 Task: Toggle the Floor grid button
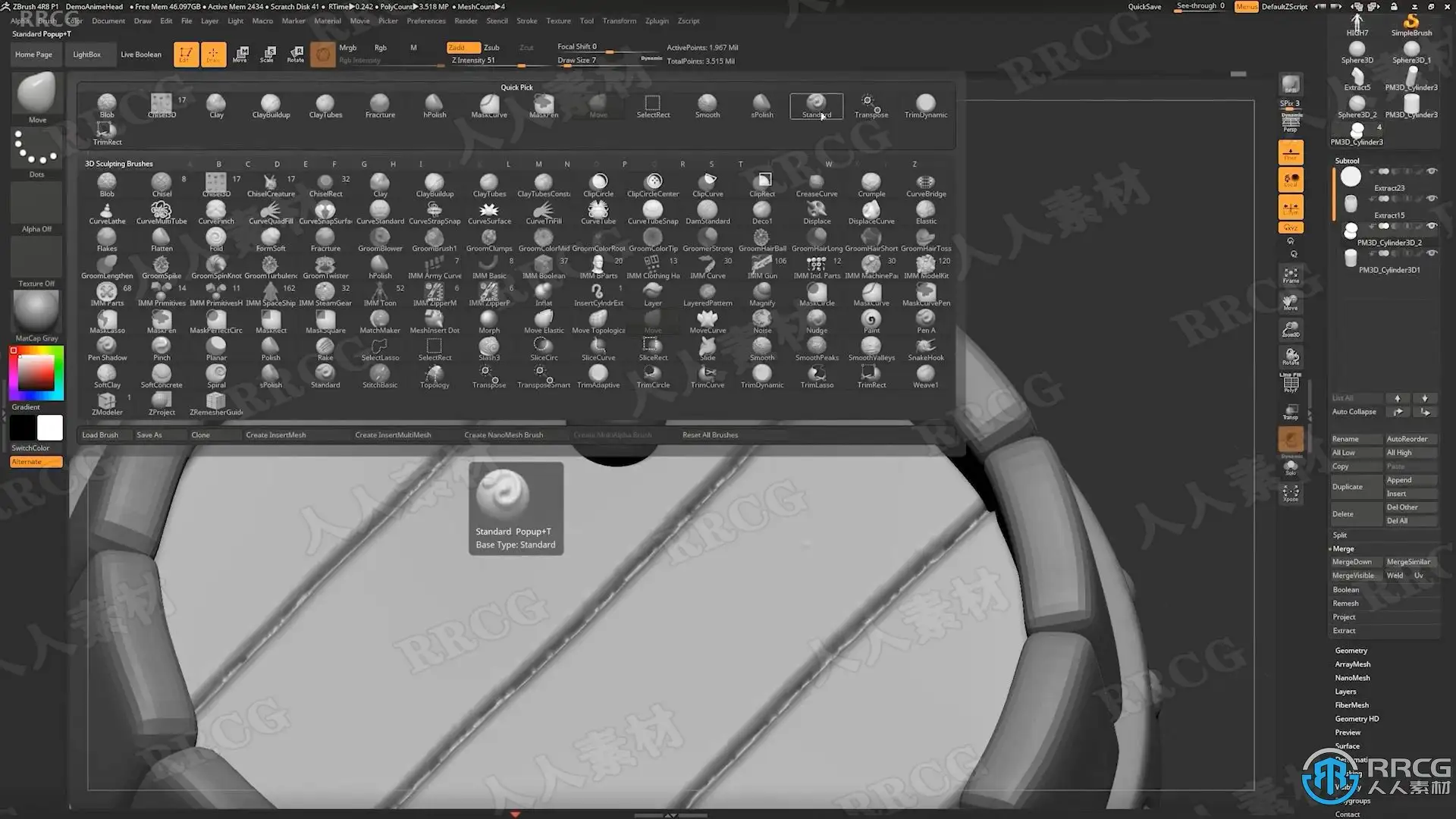[x=1291, y=152]
